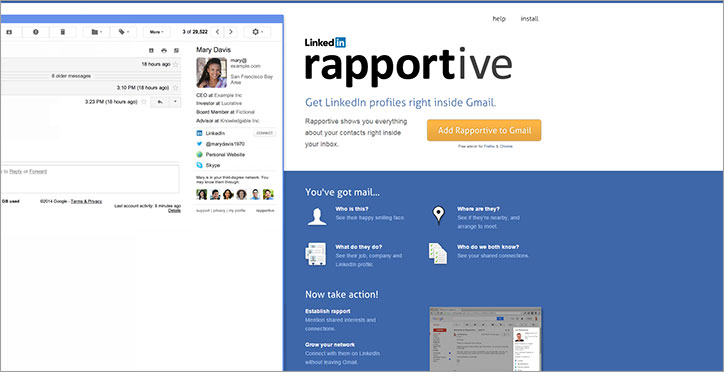The height and width of the screenshot is (372, 724).
Task: Open the Labels tag dropdown
Action: pos(123,32)
